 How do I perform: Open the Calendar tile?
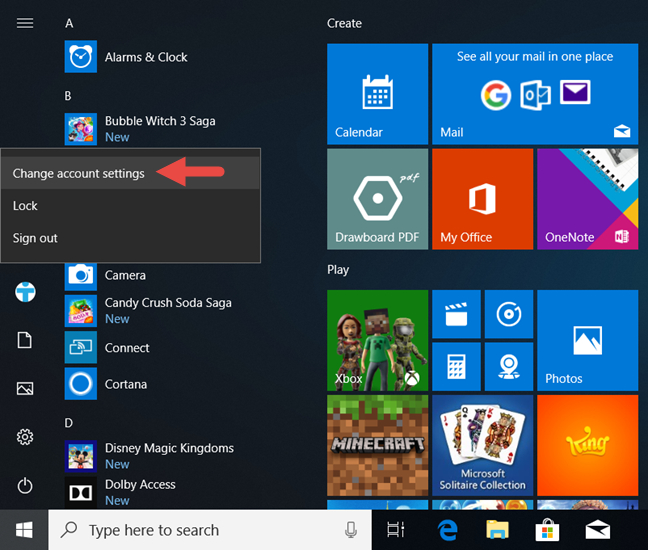pyautogui.click(x=377, y=94)
